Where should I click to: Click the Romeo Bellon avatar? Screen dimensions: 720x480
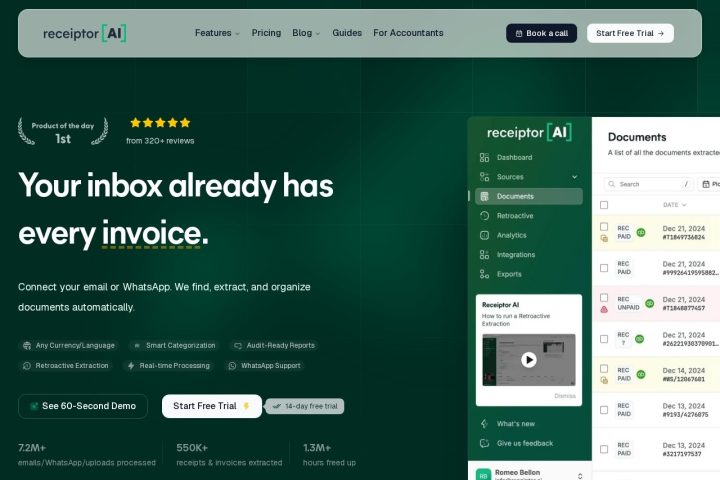(483, 474)
